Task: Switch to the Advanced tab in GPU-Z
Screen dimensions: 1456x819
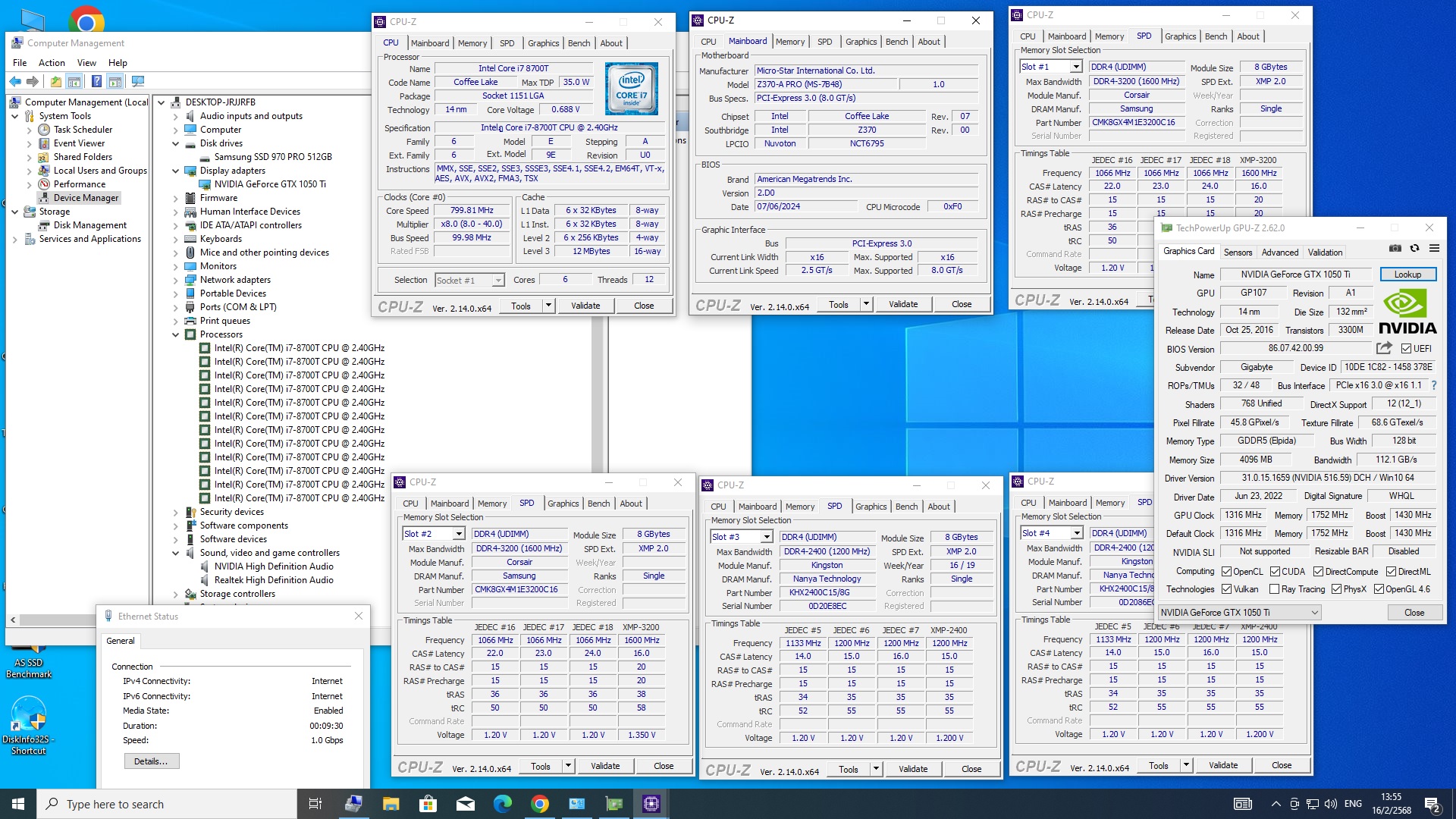Action: coord(1280,252)
